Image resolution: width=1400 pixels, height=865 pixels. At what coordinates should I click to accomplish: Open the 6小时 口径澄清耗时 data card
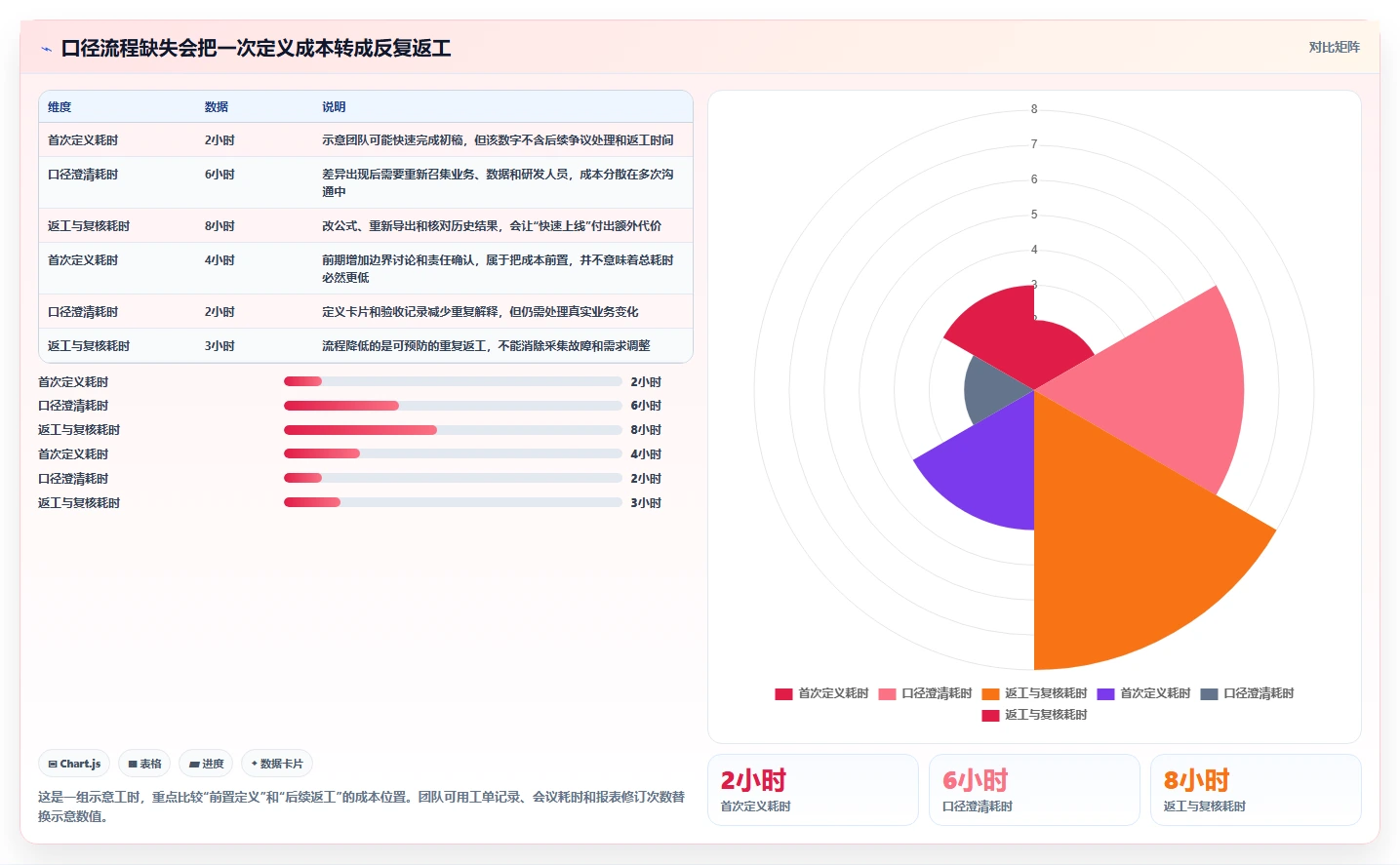[x=1034, y=790]
